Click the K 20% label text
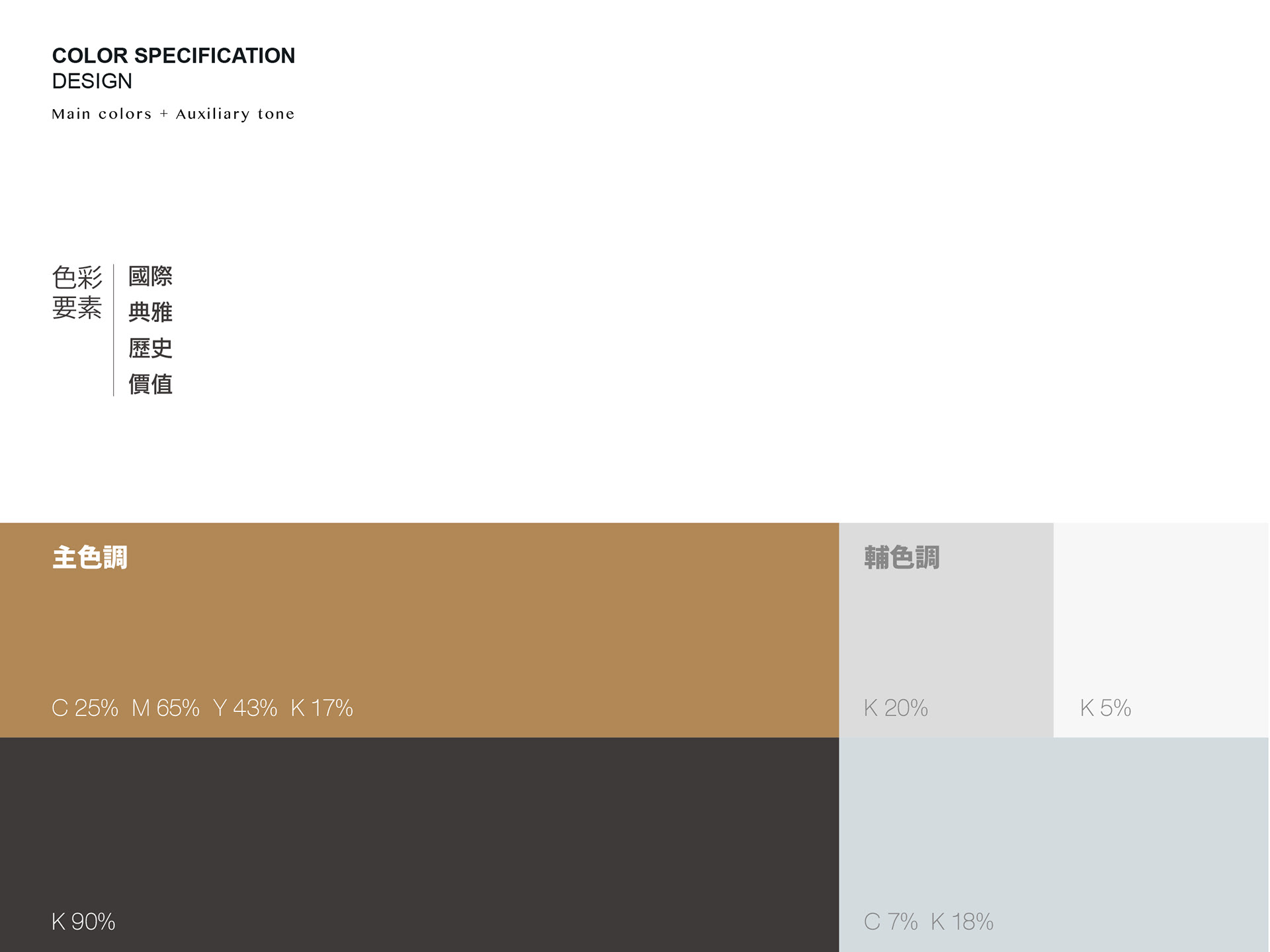The image size is (1270, 952). coord(896,708)
